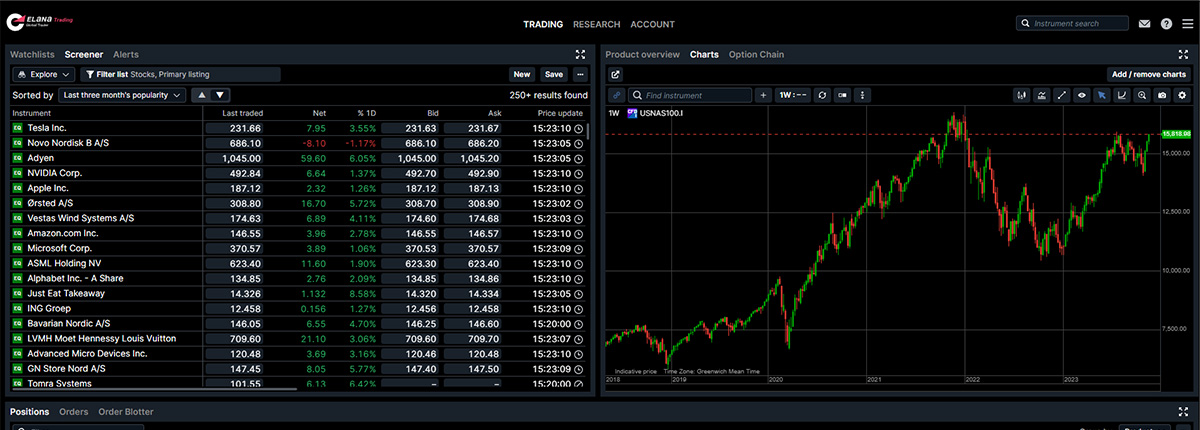Click the Save screener button
This screenshot has width=1200, height=430.
point(554,74)
